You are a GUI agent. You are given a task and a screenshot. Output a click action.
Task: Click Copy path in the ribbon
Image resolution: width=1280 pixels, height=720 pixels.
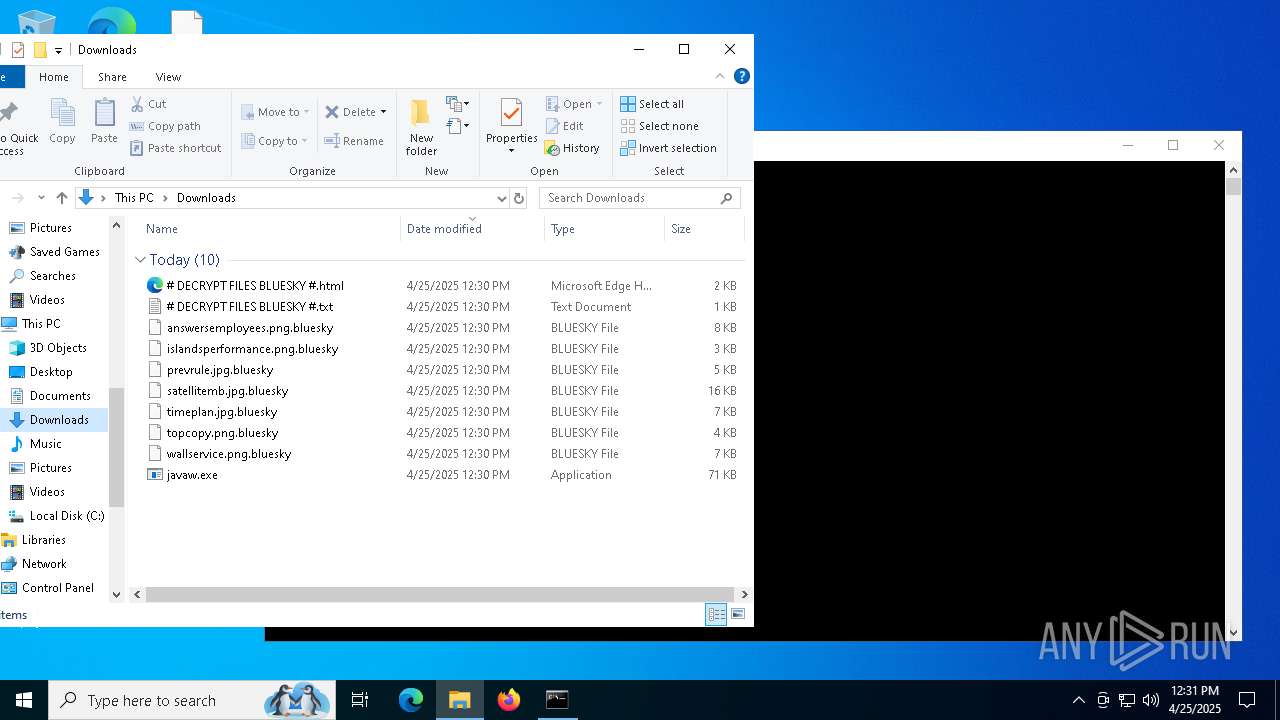pos(165,126)
